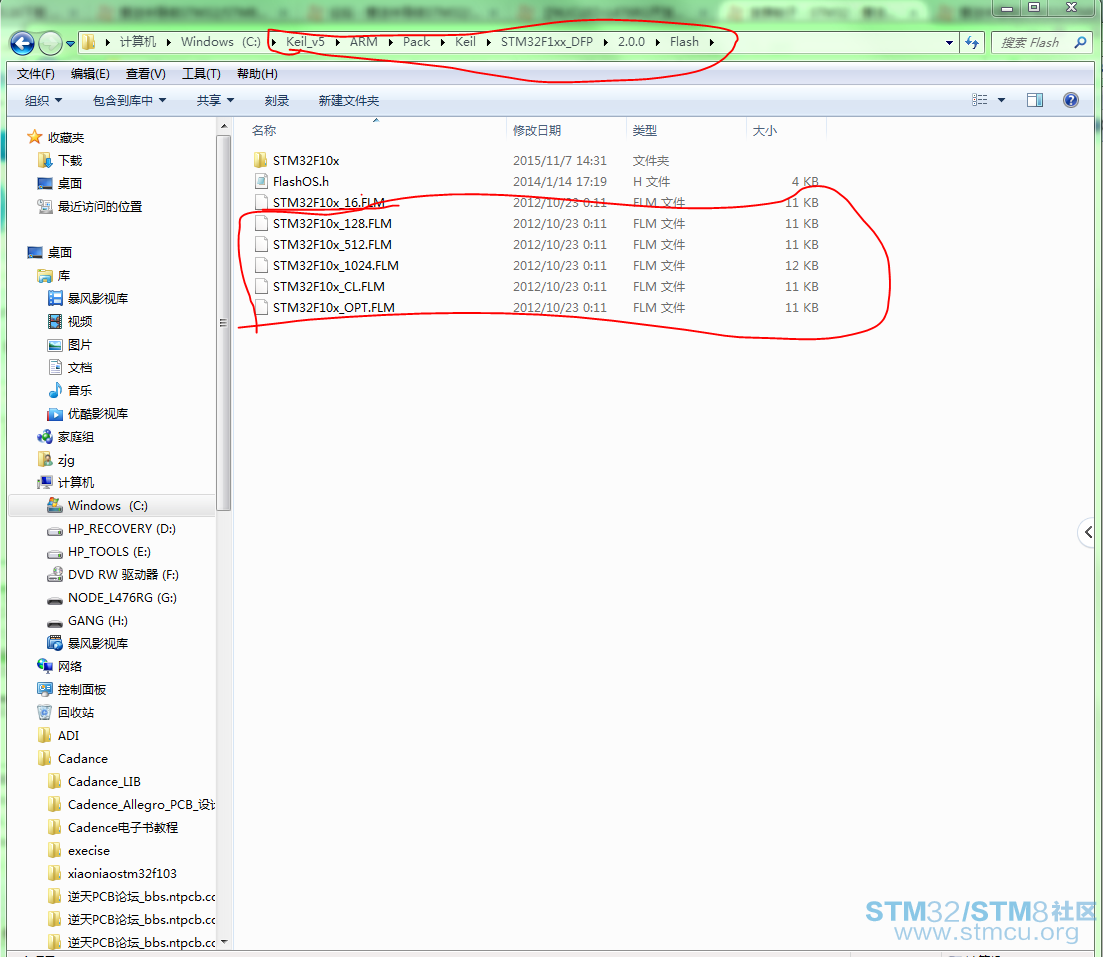Open the 工具(T) menu
This screenshot has height=957, width=1103.
(201, 74)
